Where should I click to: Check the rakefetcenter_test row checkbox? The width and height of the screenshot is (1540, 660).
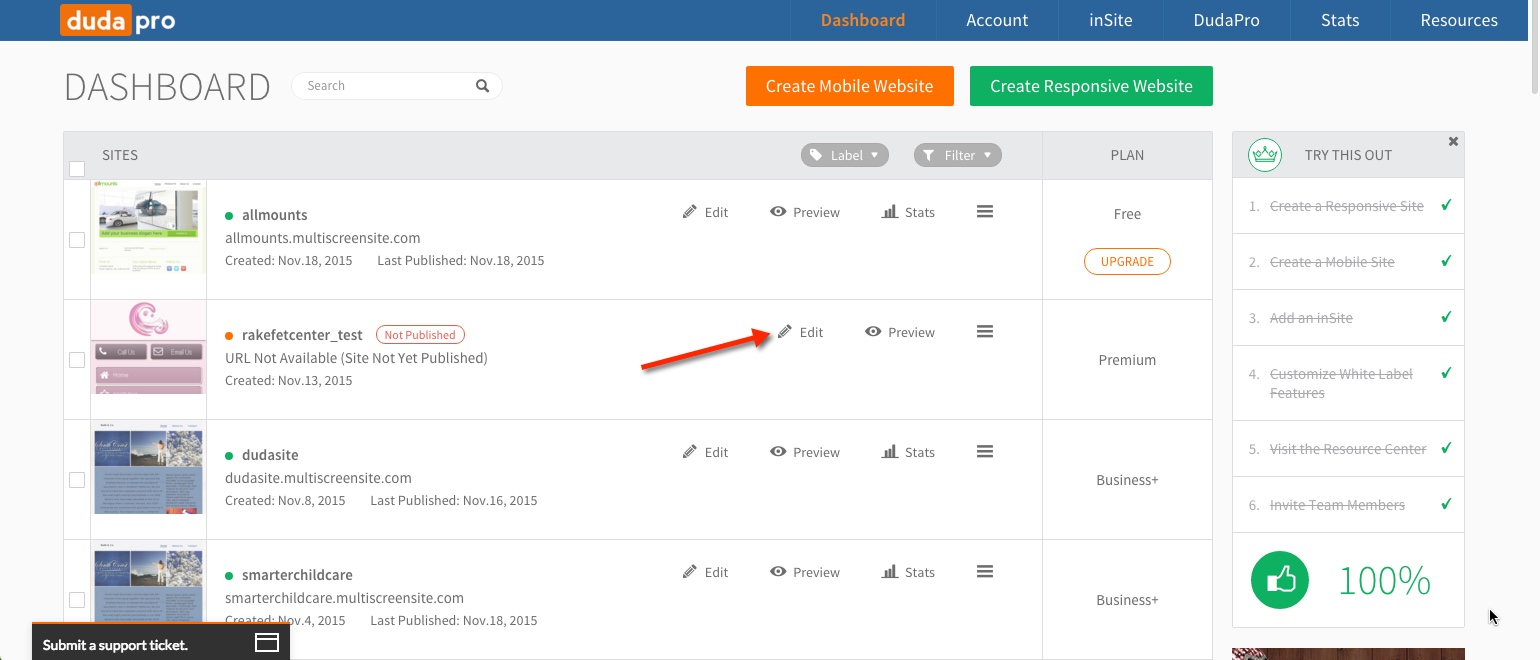pyautogui.click(x=77, y=360)
